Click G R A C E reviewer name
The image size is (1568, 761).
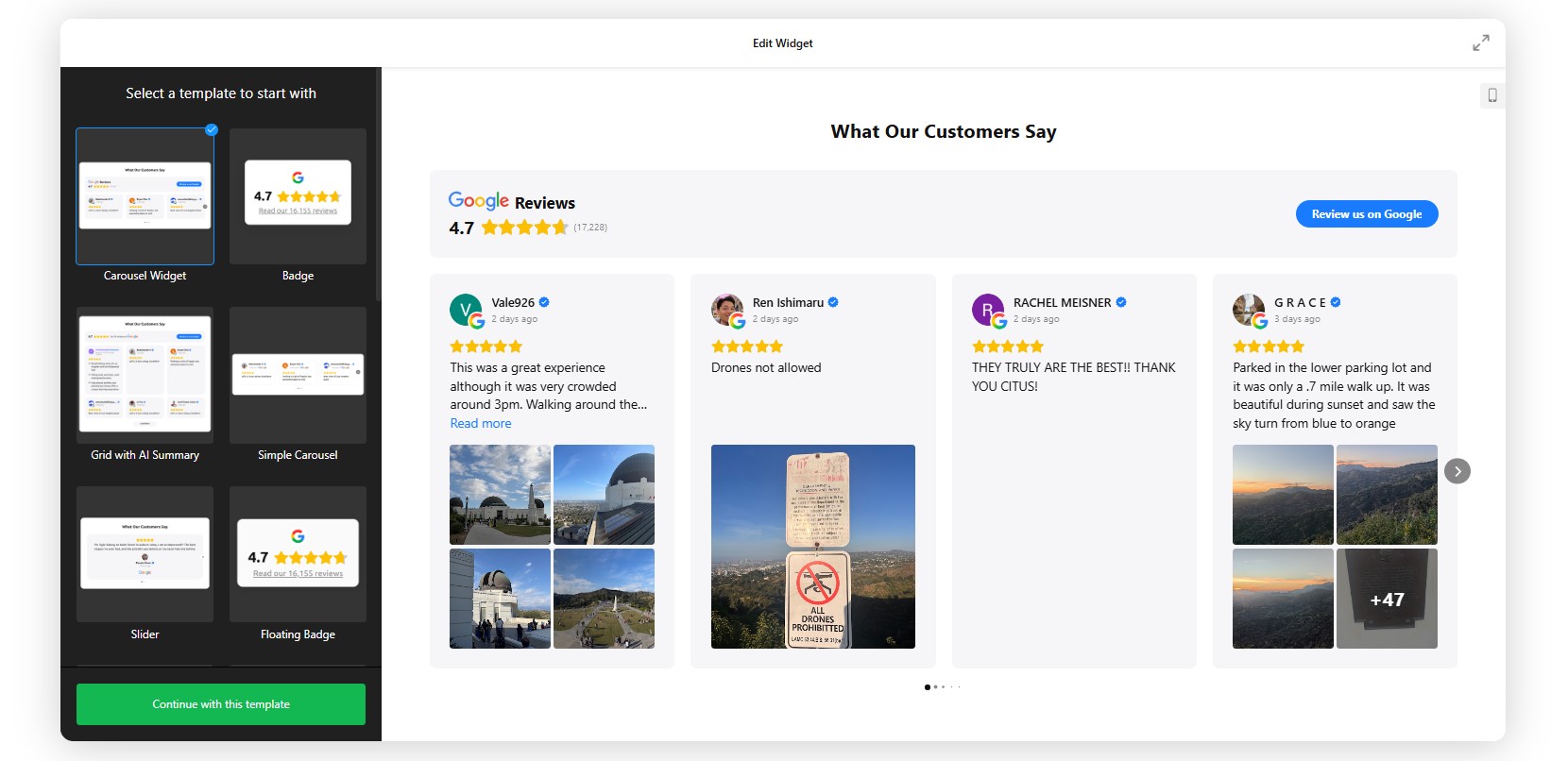tap(1300, 303)
